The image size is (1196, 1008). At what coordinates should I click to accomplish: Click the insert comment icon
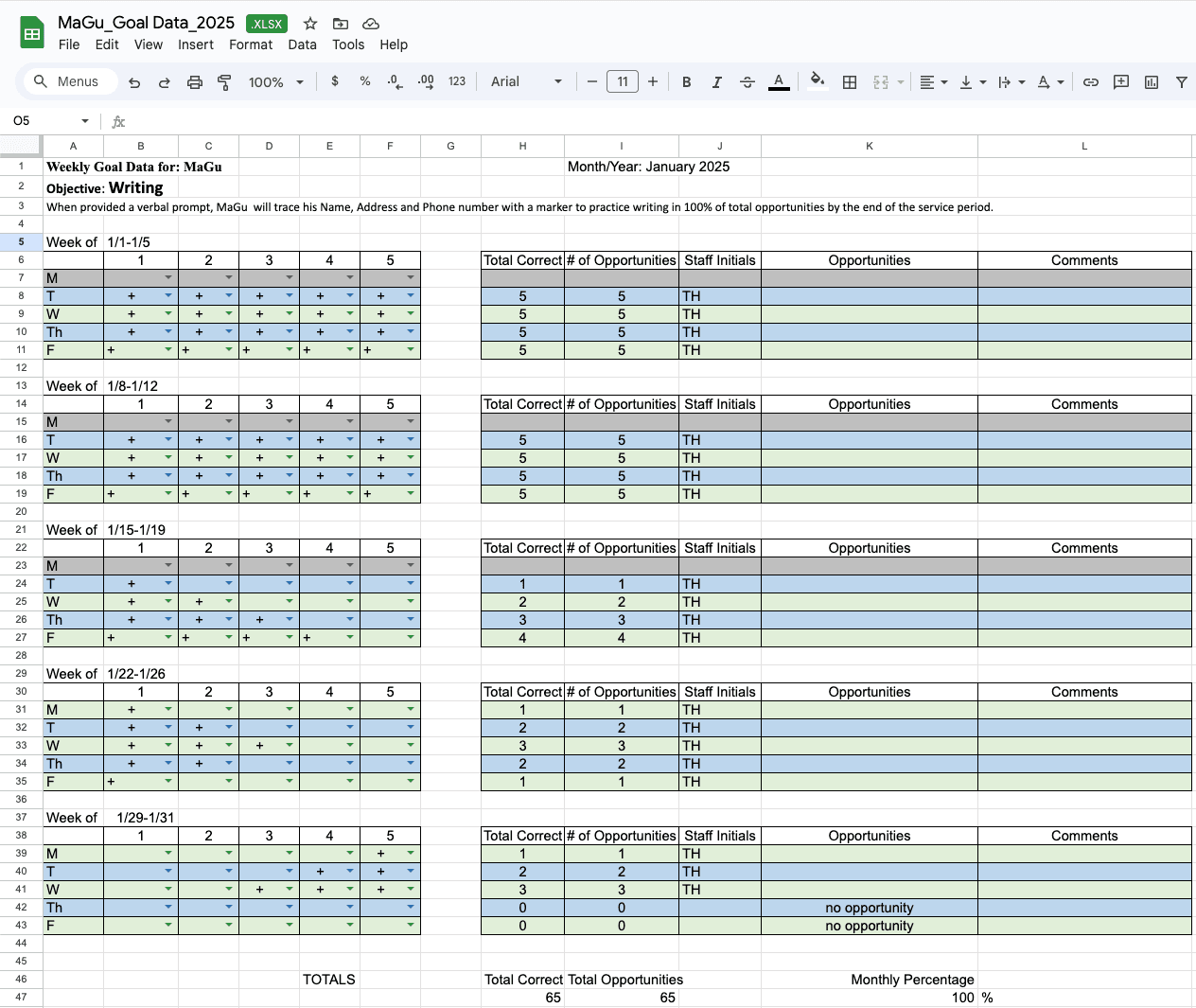point(1121,82)
